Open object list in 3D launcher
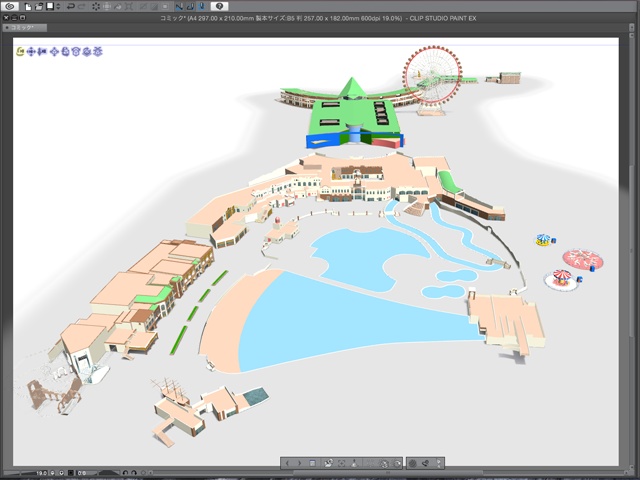The image size is (640, 480). point(313,463)
